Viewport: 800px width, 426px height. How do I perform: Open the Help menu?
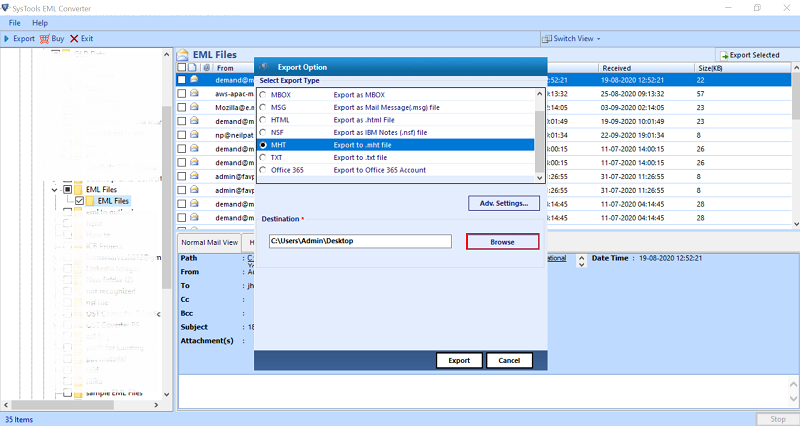pyautogui.click(x=40, y=23)
